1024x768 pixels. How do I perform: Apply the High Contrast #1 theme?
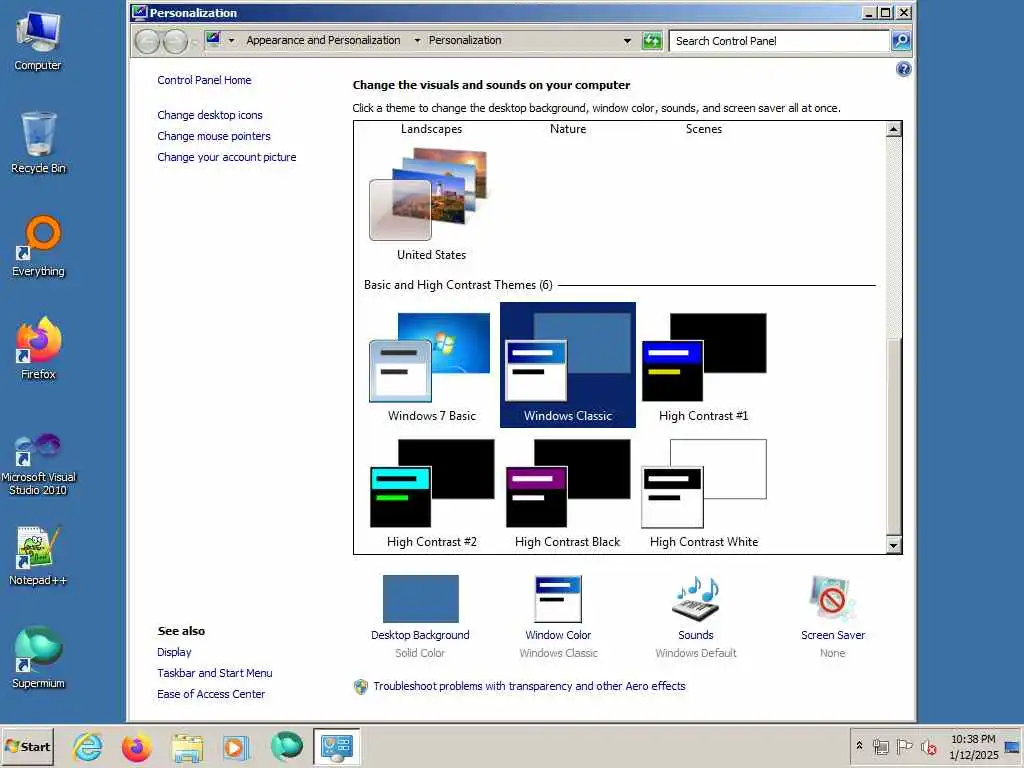pyautogui.click(x=703, y=366)
